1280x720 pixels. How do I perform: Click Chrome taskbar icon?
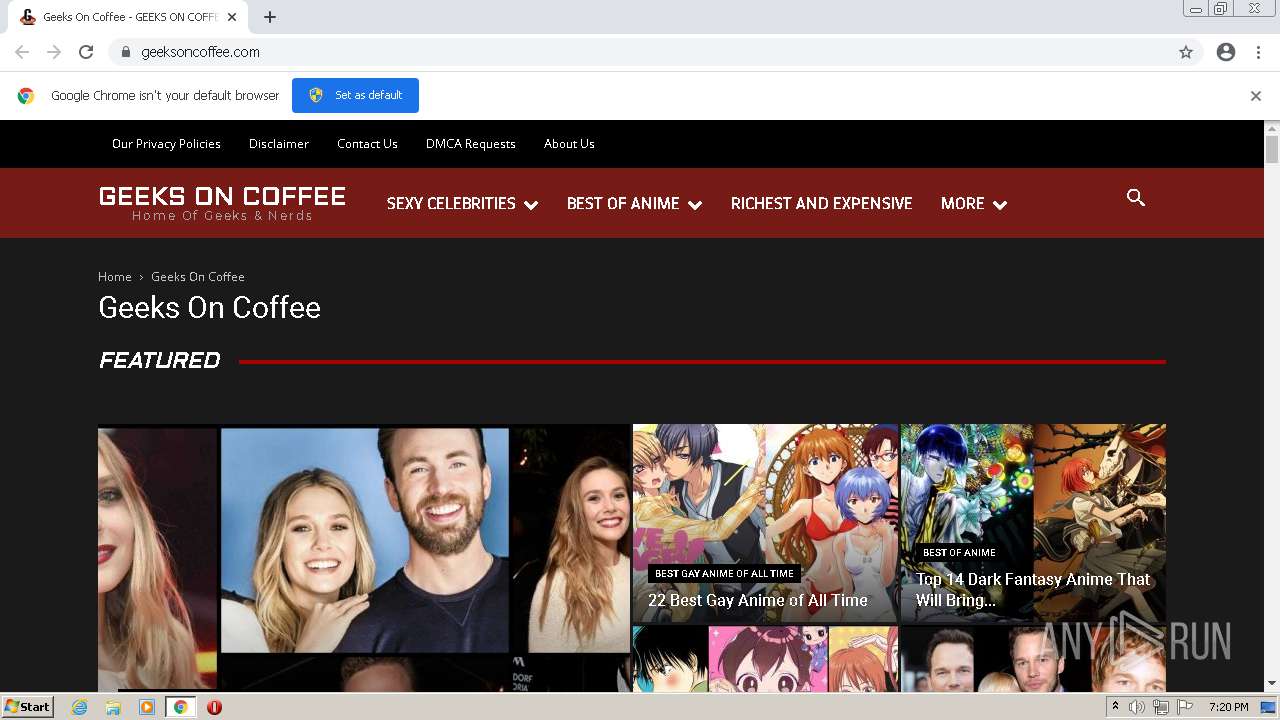180,707
